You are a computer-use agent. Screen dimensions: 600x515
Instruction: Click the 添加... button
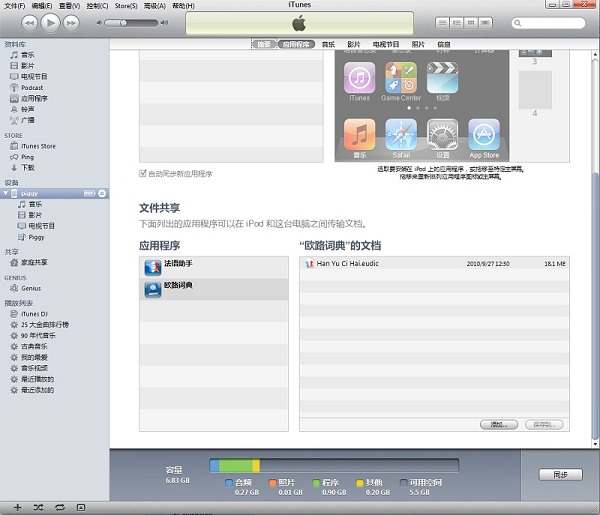coord(499,424)
